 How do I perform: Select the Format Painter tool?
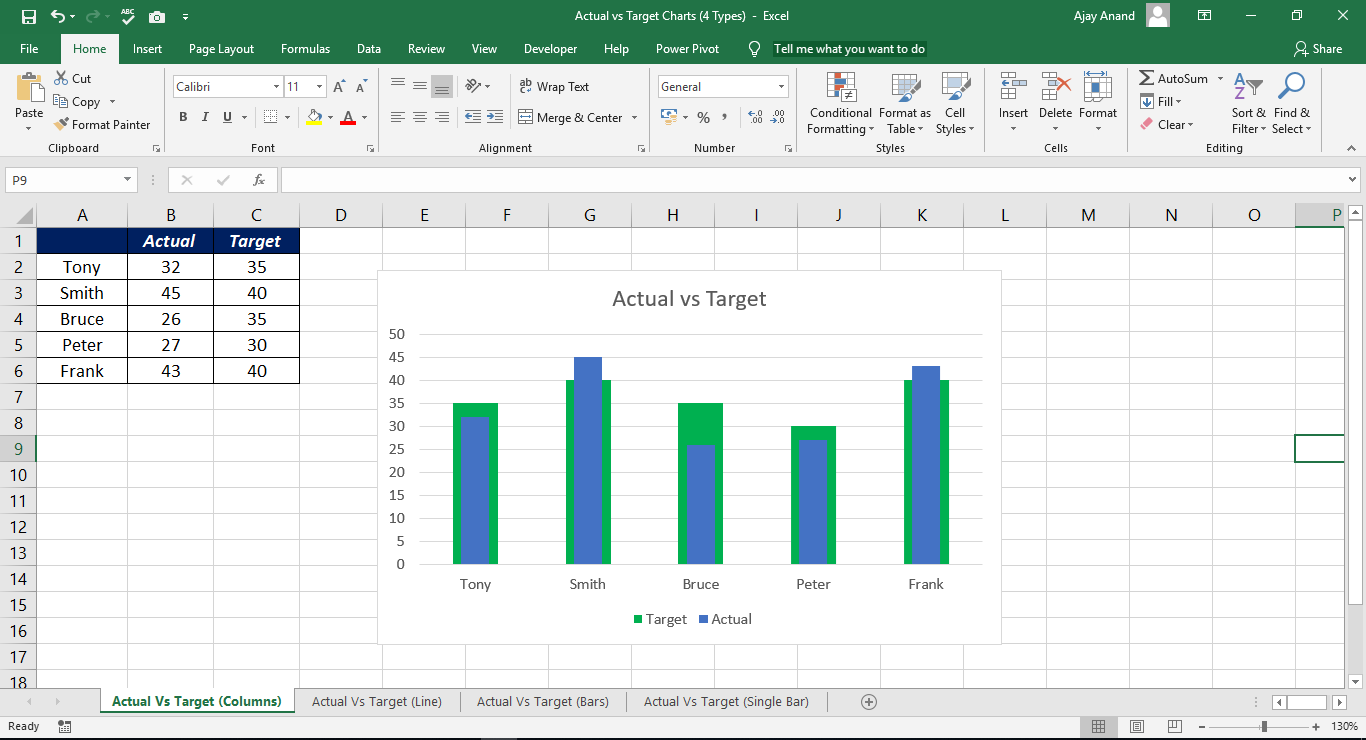coord(103,124)
